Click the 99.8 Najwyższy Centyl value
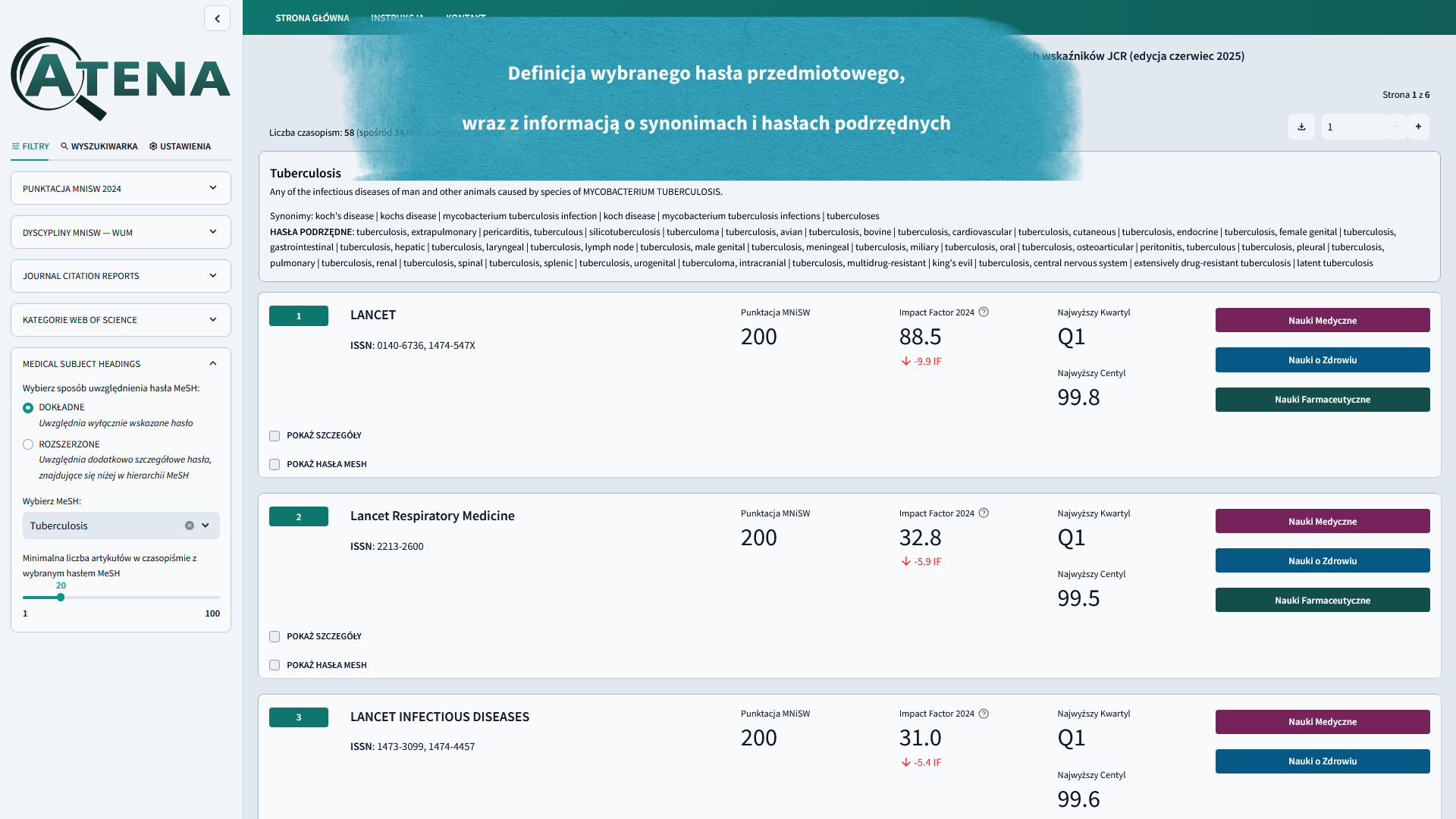 (1078, 397)
